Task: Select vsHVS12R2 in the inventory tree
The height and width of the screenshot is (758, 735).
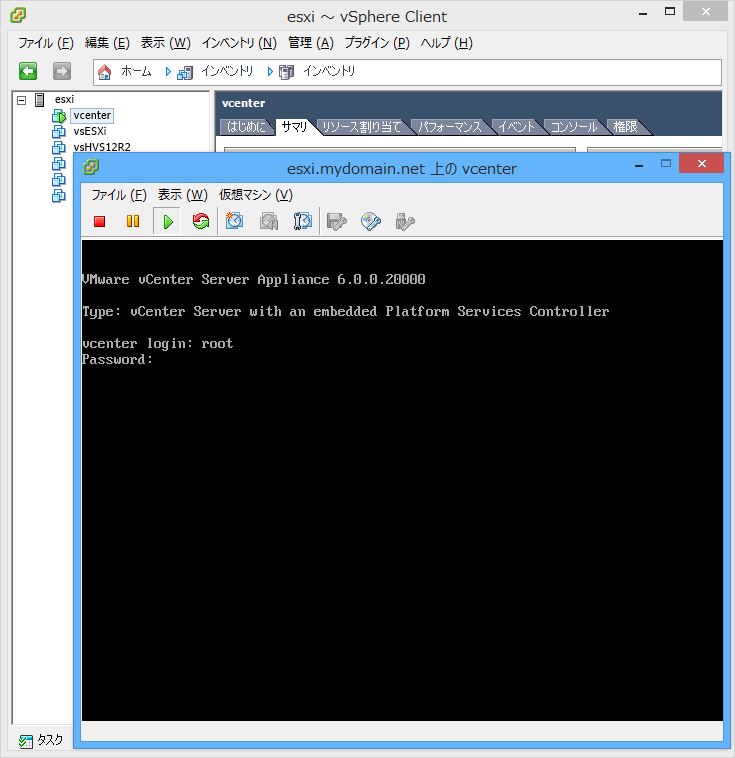Action: click(102, 147)
